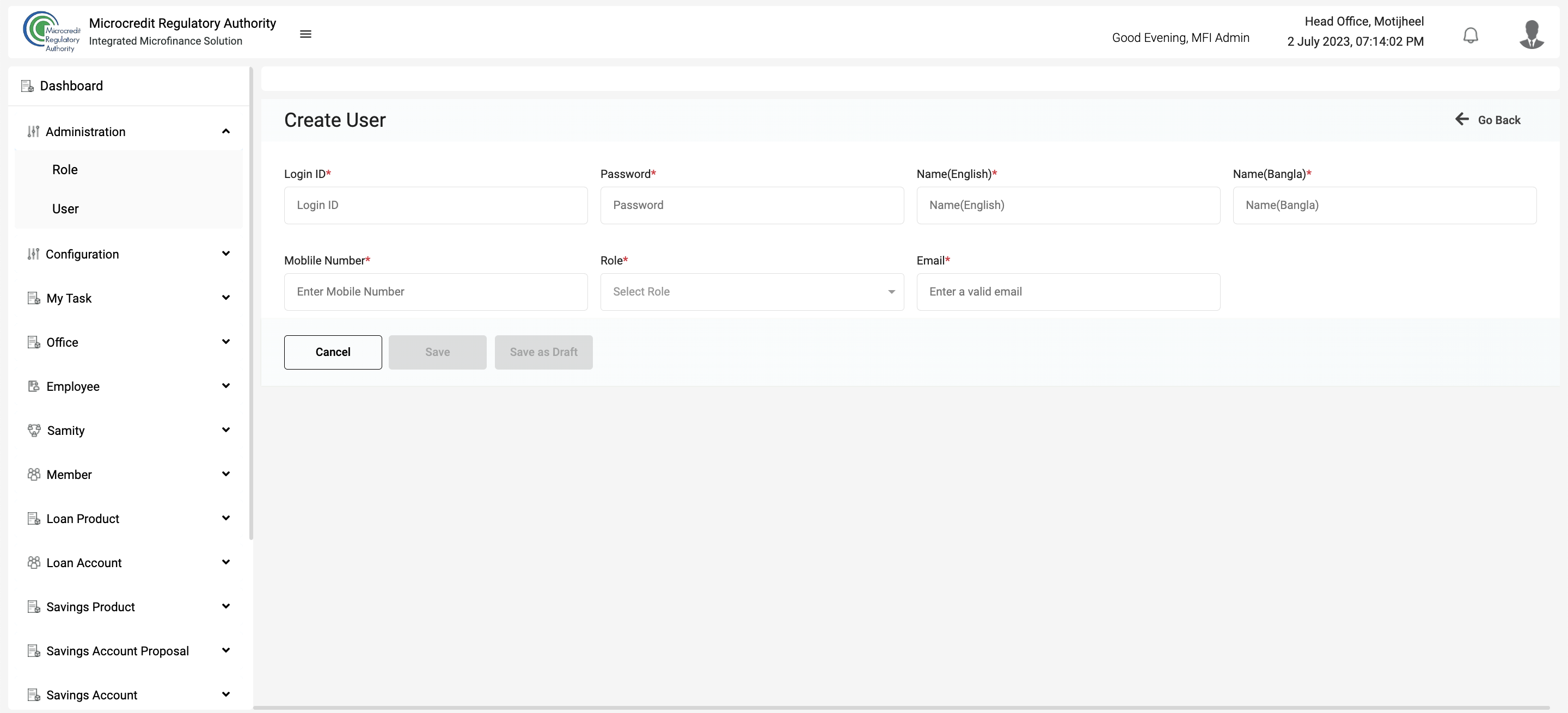This screenshot has height=713, width=1568.
Task: Expand the Configuration chevron
Action: [226, 254]
